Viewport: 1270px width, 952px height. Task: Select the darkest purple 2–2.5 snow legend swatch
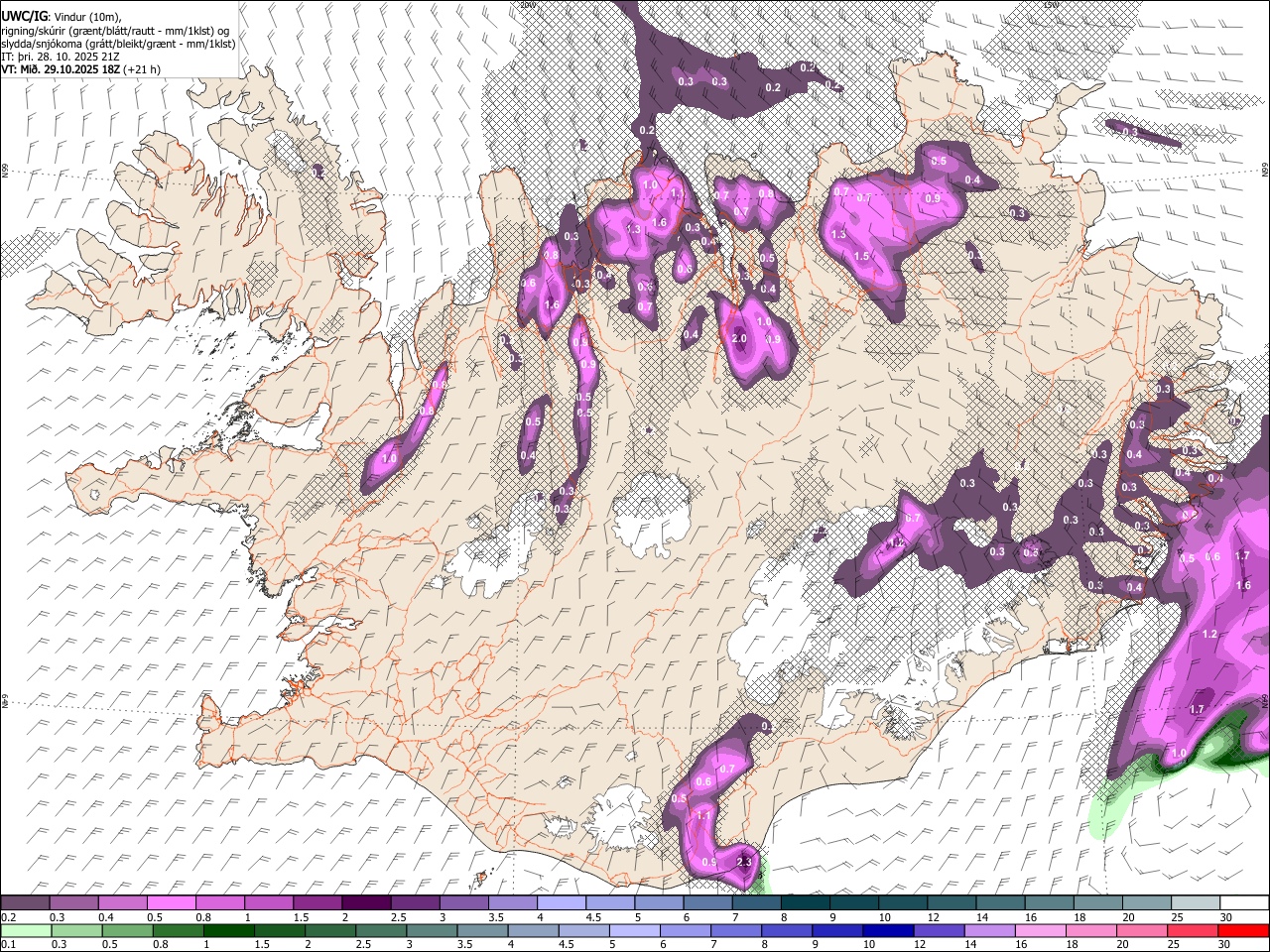tap(367, 902)
